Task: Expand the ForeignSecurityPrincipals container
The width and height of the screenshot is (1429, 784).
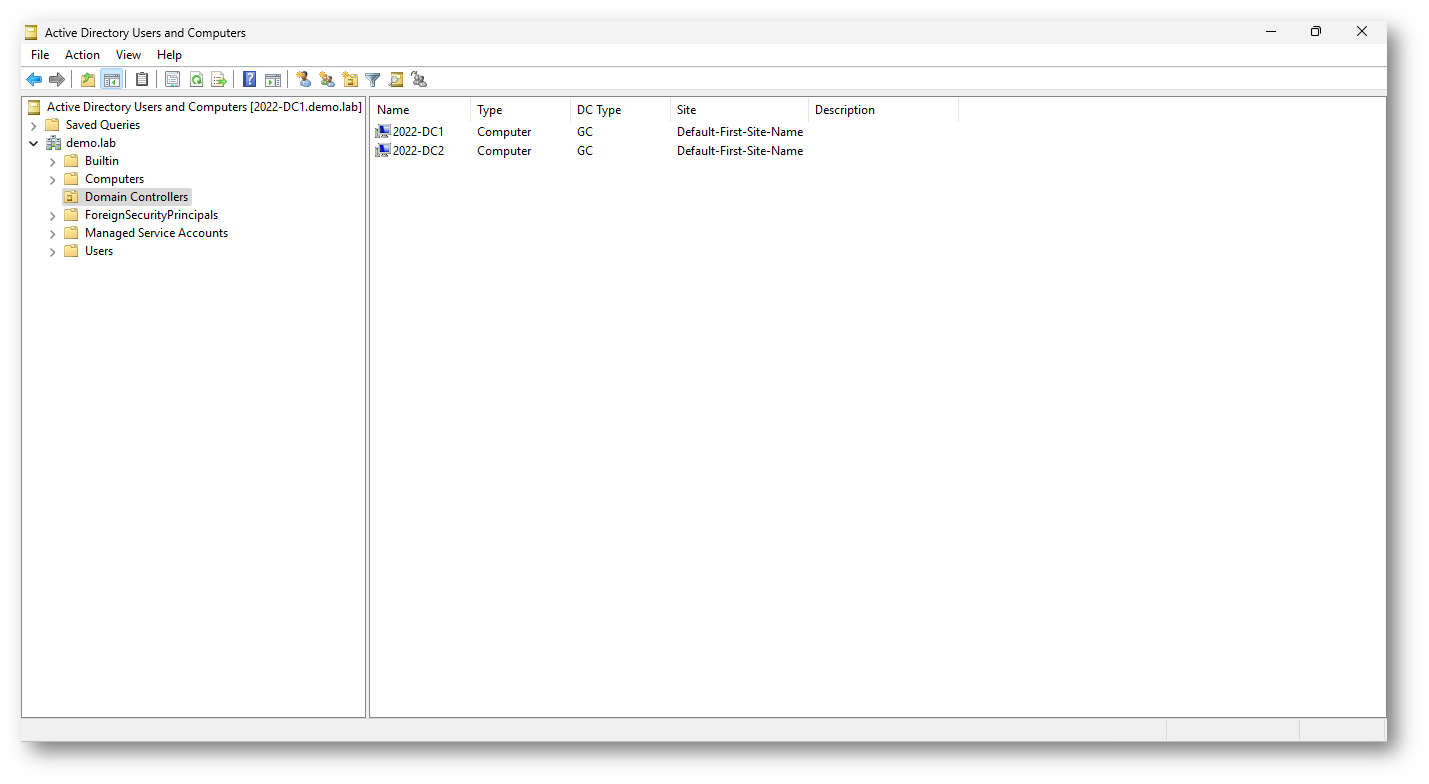Action: pos(52,215)
